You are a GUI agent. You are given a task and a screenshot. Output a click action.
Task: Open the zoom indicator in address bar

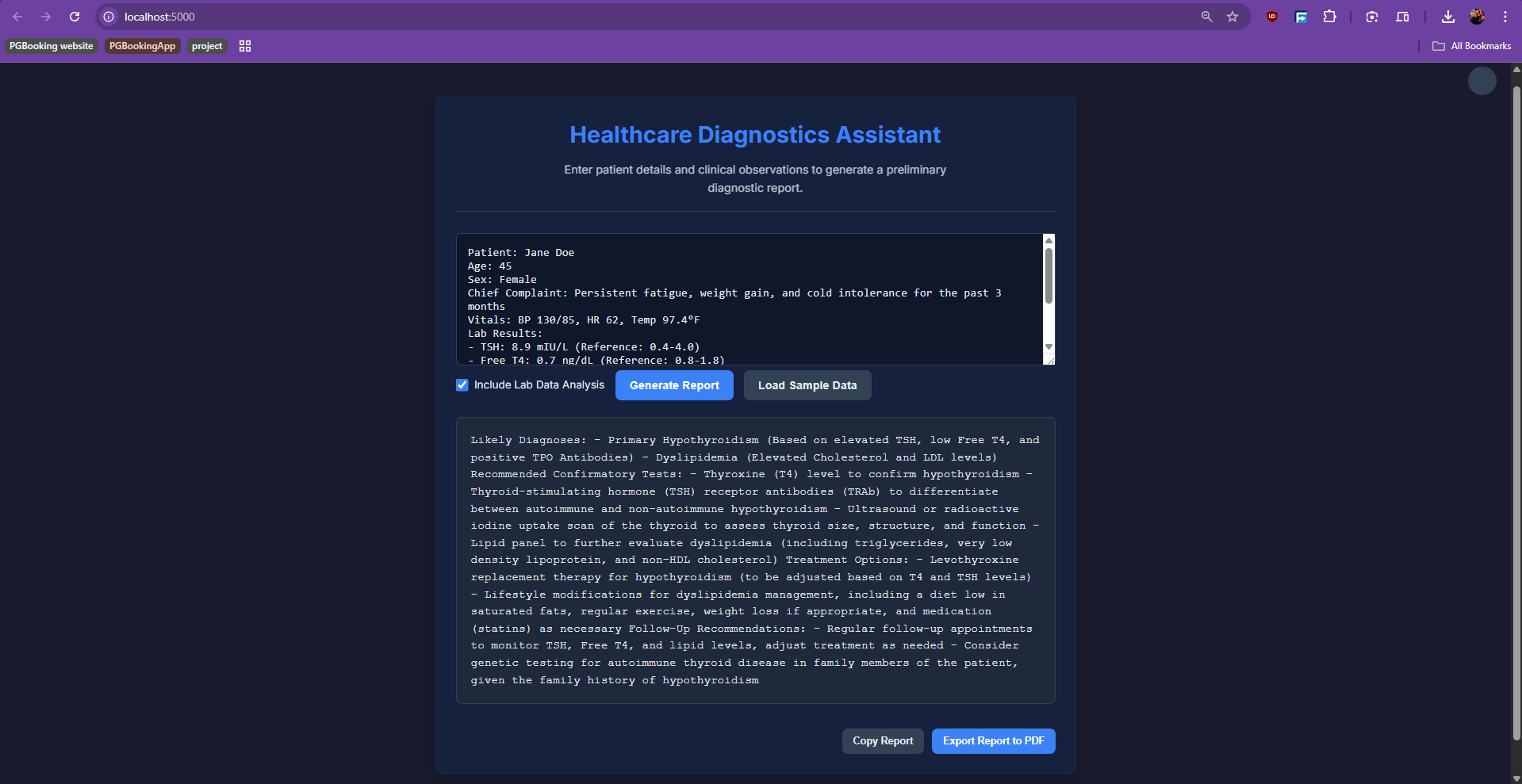tap(1206, 17)
